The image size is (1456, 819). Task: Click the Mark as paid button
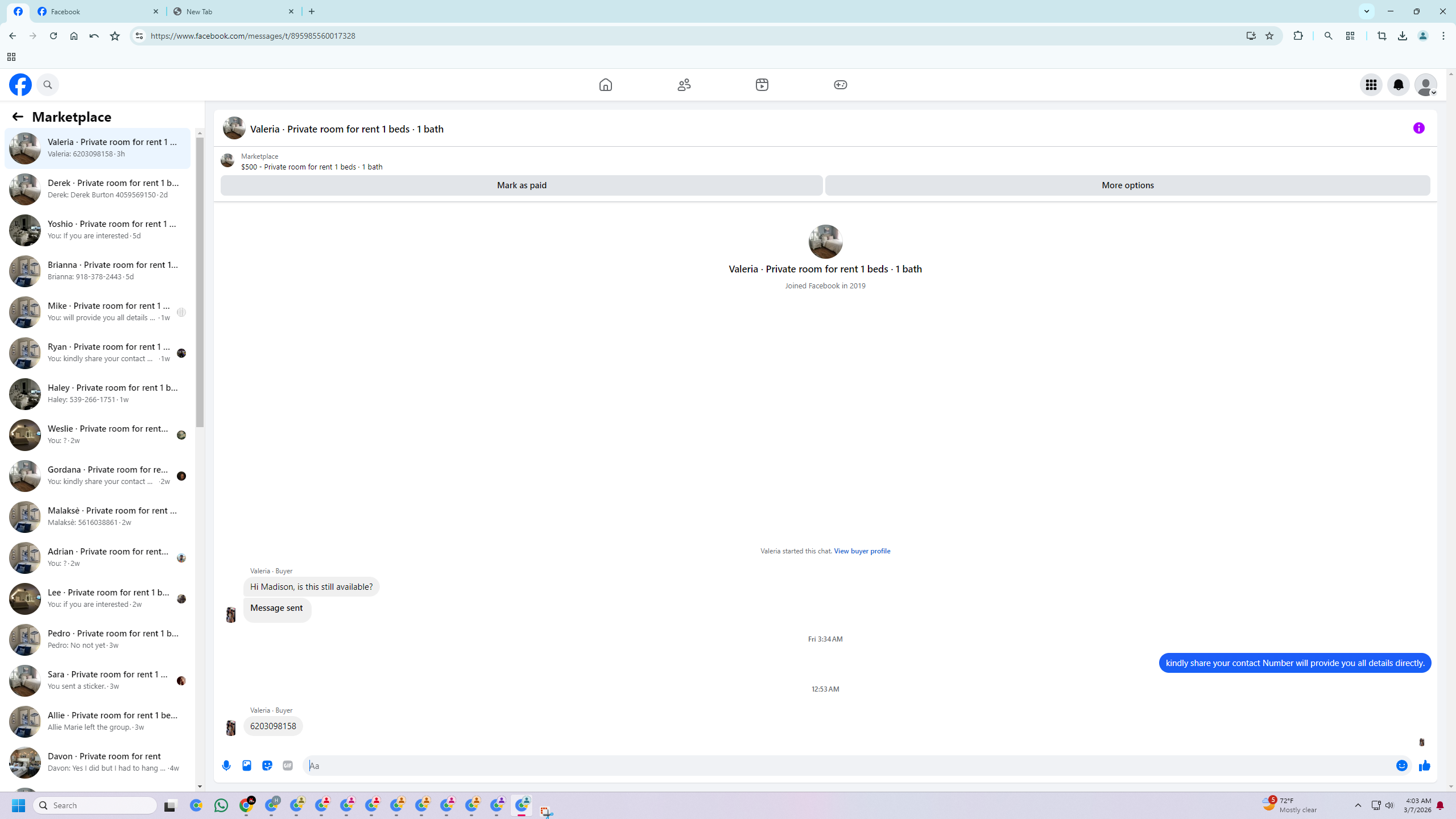coord(521,185)
